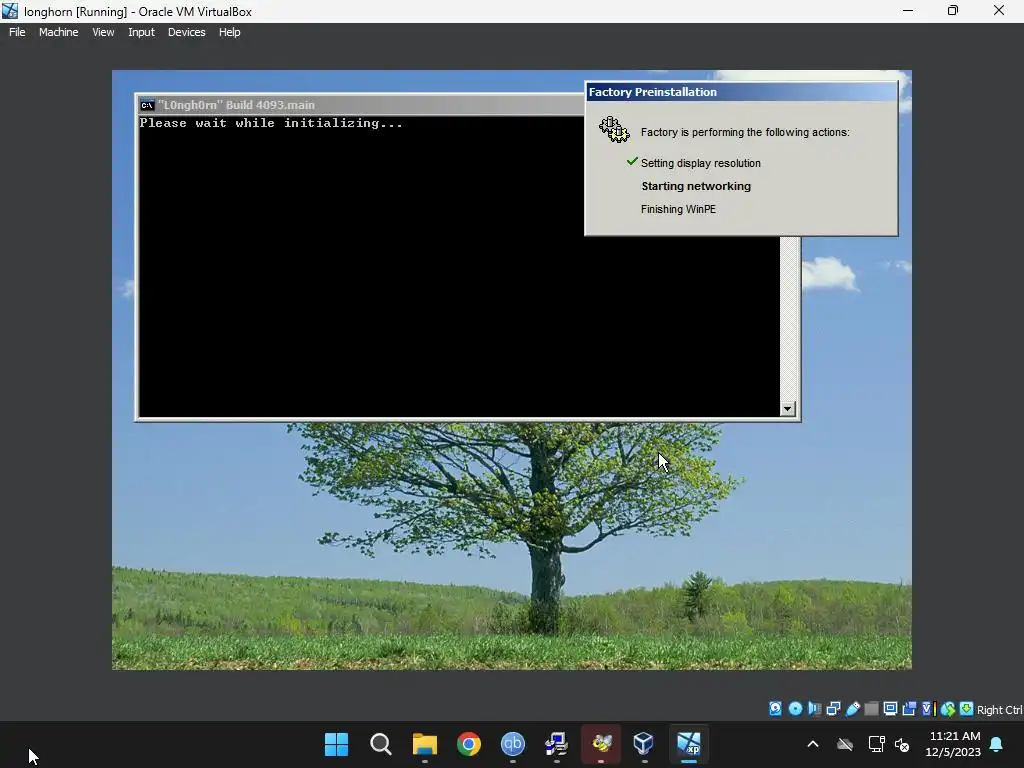This screenshot has width=1024, height=768.
Task: Open the View menu
Action: pos(103,32)
